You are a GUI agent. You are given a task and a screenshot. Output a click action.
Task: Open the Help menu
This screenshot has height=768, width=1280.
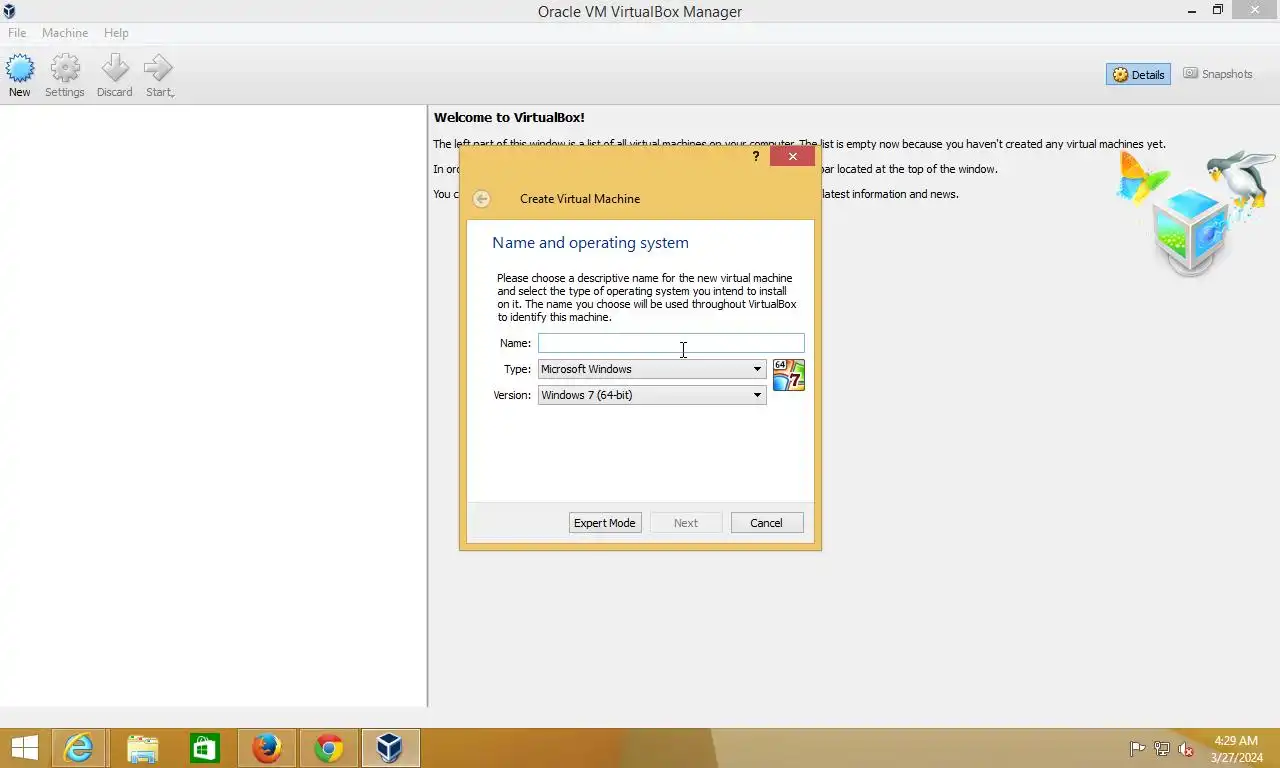click(x=116, y=33)
